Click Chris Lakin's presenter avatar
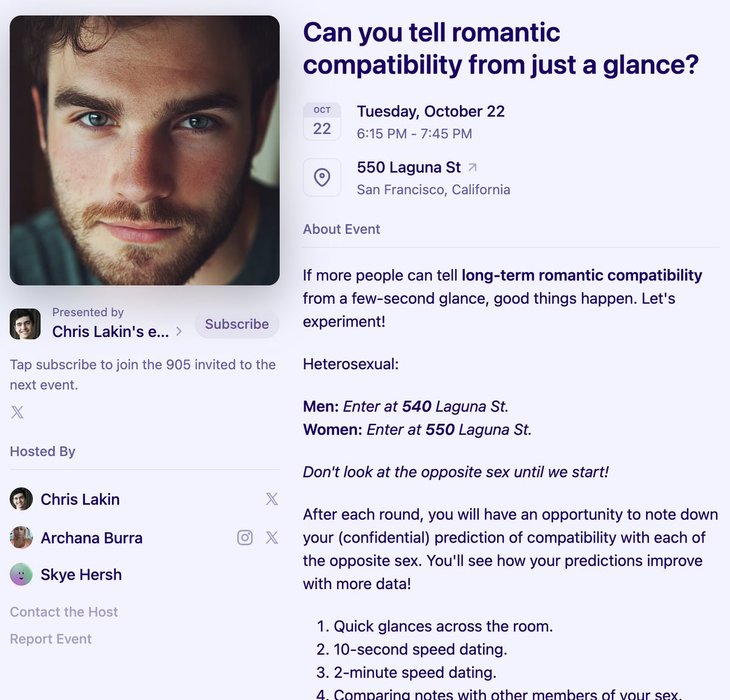This screenshot has width=730, height=700. [x=25, y=323]
